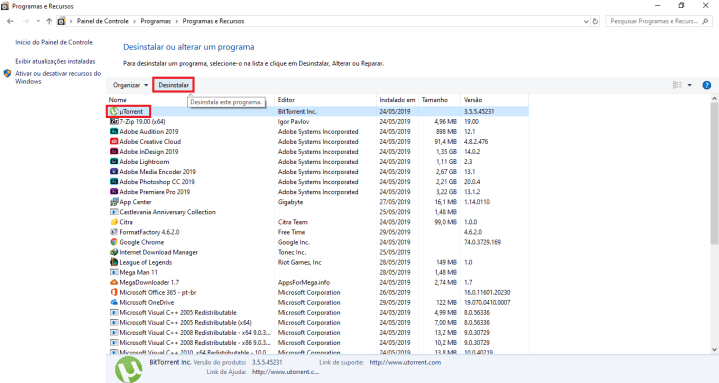
Task: Select the Adobe Media Encoder 2019 icon
Action: coord(114,172)
